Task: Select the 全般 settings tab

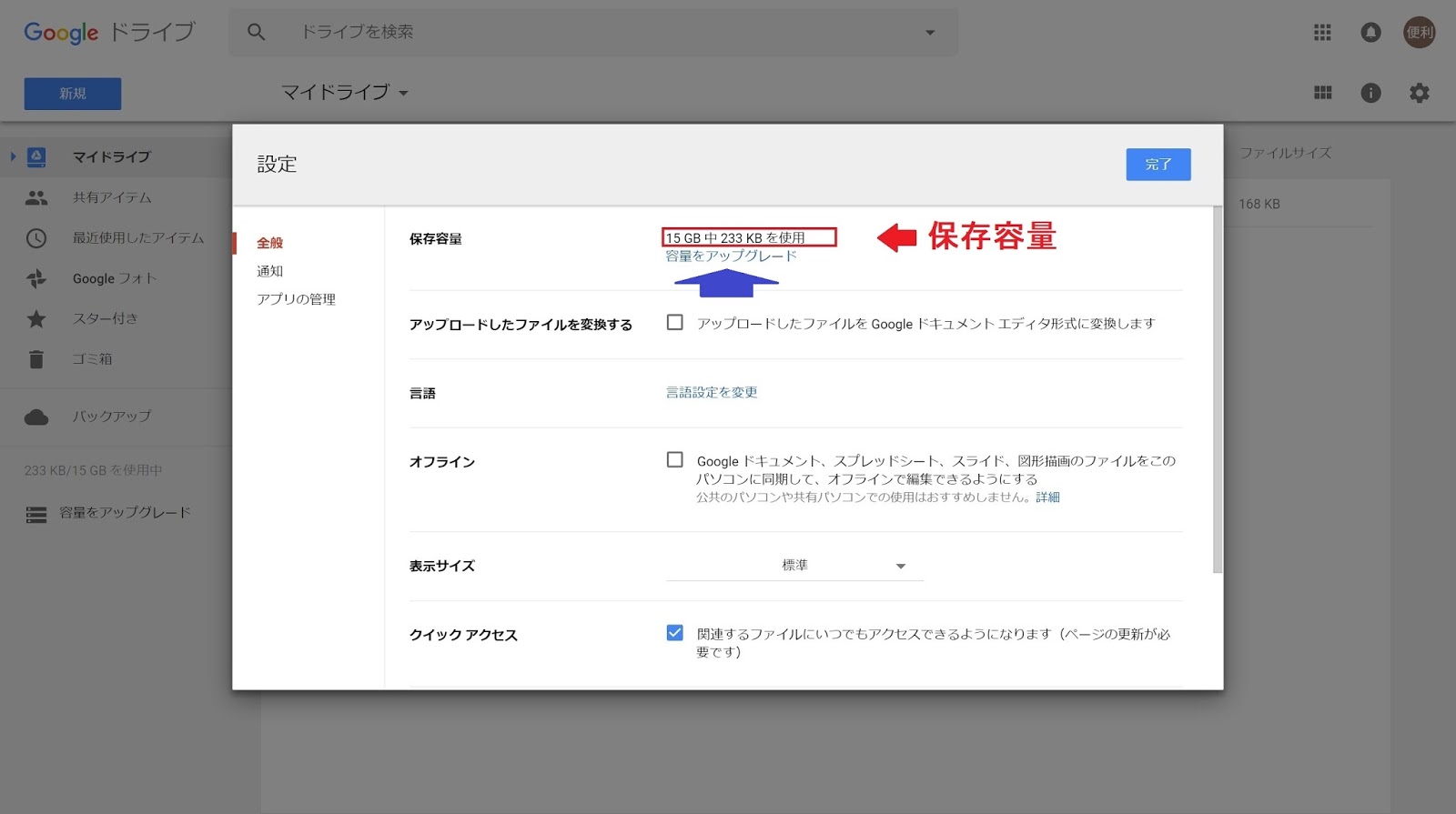Action: pos(270,243)
